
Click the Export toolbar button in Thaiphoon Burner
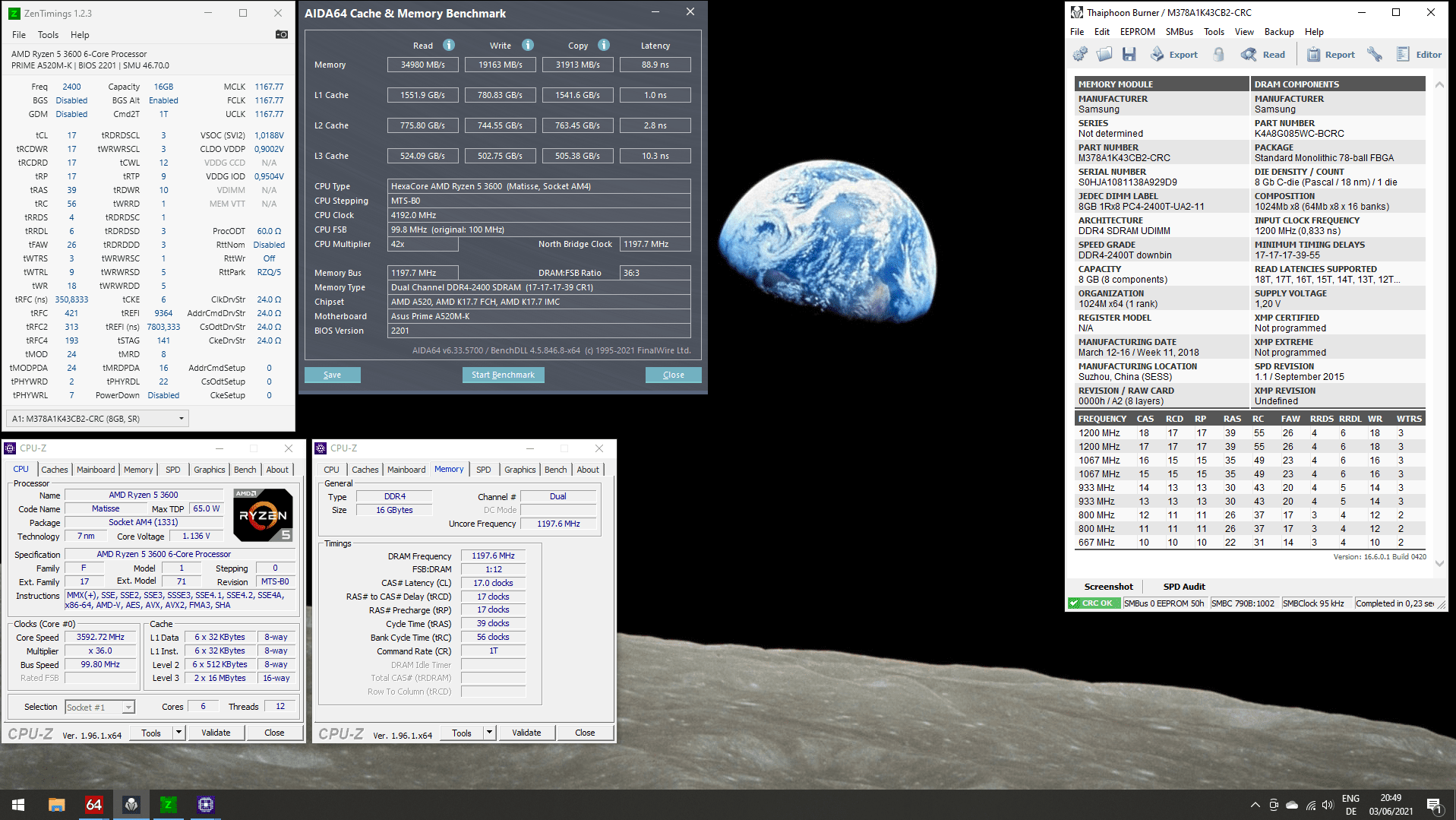(x=1174, y=55)
